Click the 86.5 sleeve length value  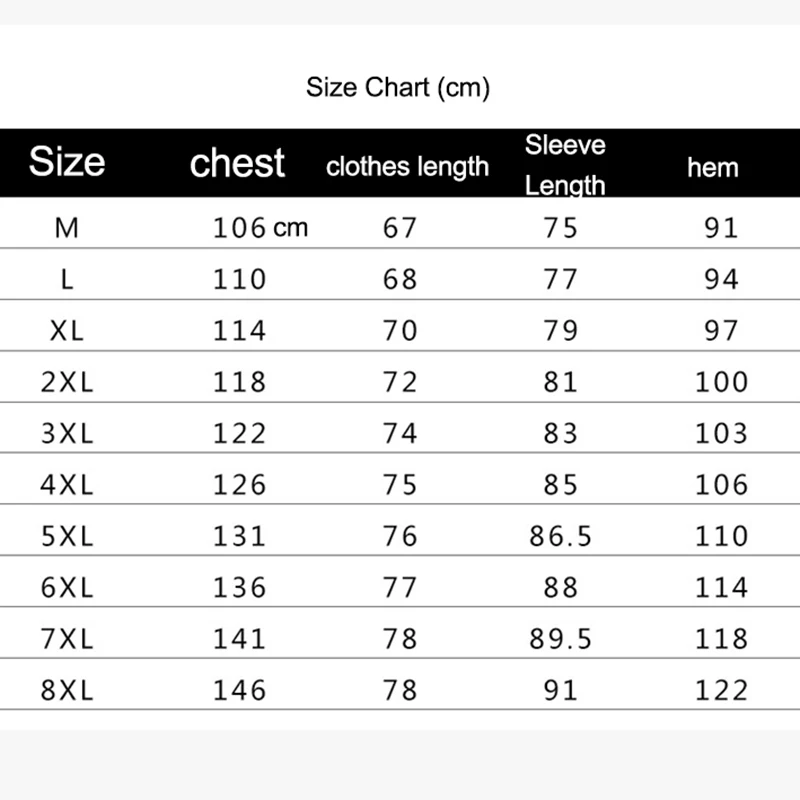click(561, 536)
